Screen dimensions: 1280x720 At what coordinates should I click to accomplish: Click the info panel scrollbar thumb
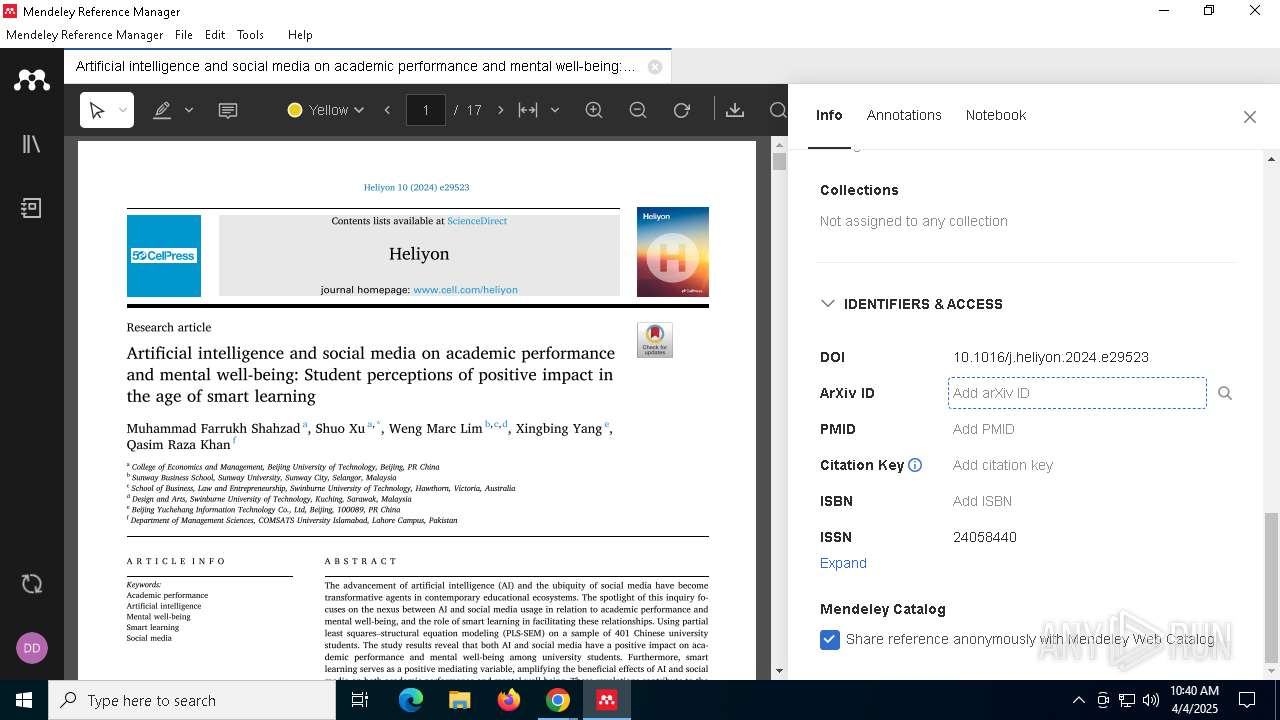1271,588
